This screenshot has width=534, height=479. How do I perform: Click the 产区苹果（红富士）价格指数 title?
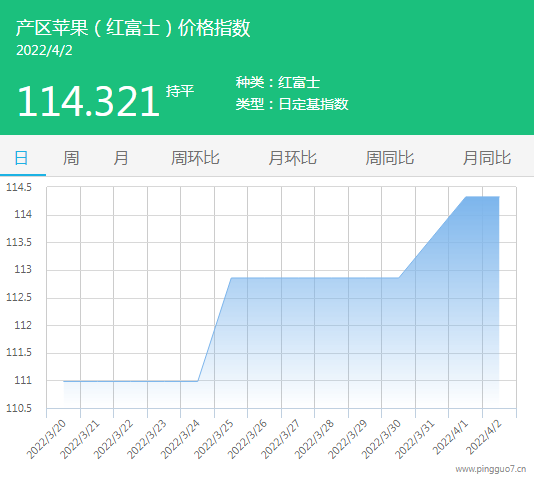coord(133,28)
